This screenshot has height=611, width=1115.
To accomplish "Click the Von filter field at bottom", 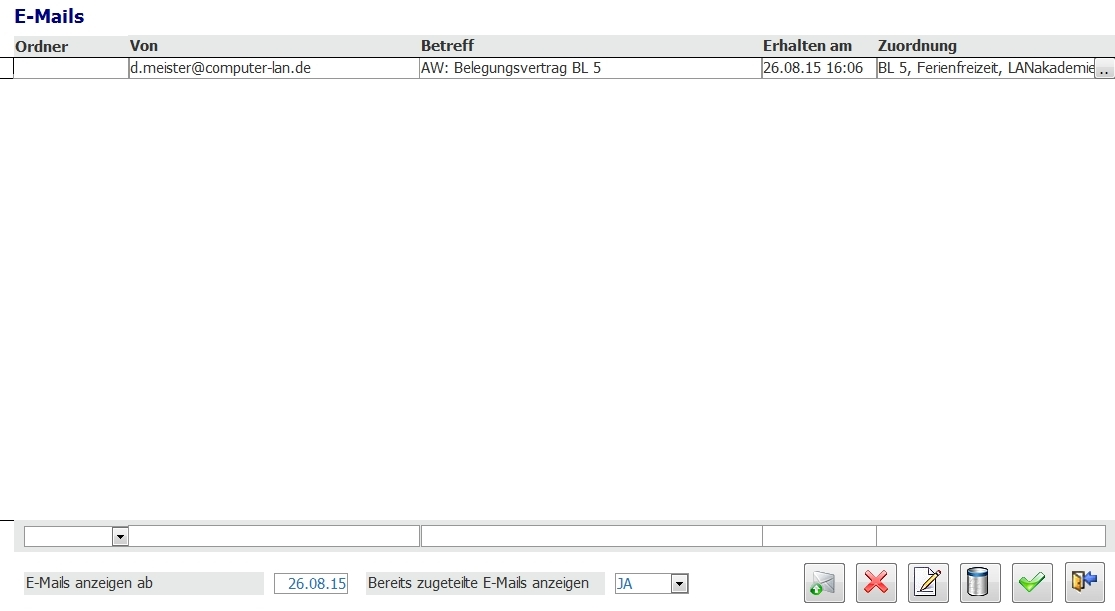I will point(274,537).
